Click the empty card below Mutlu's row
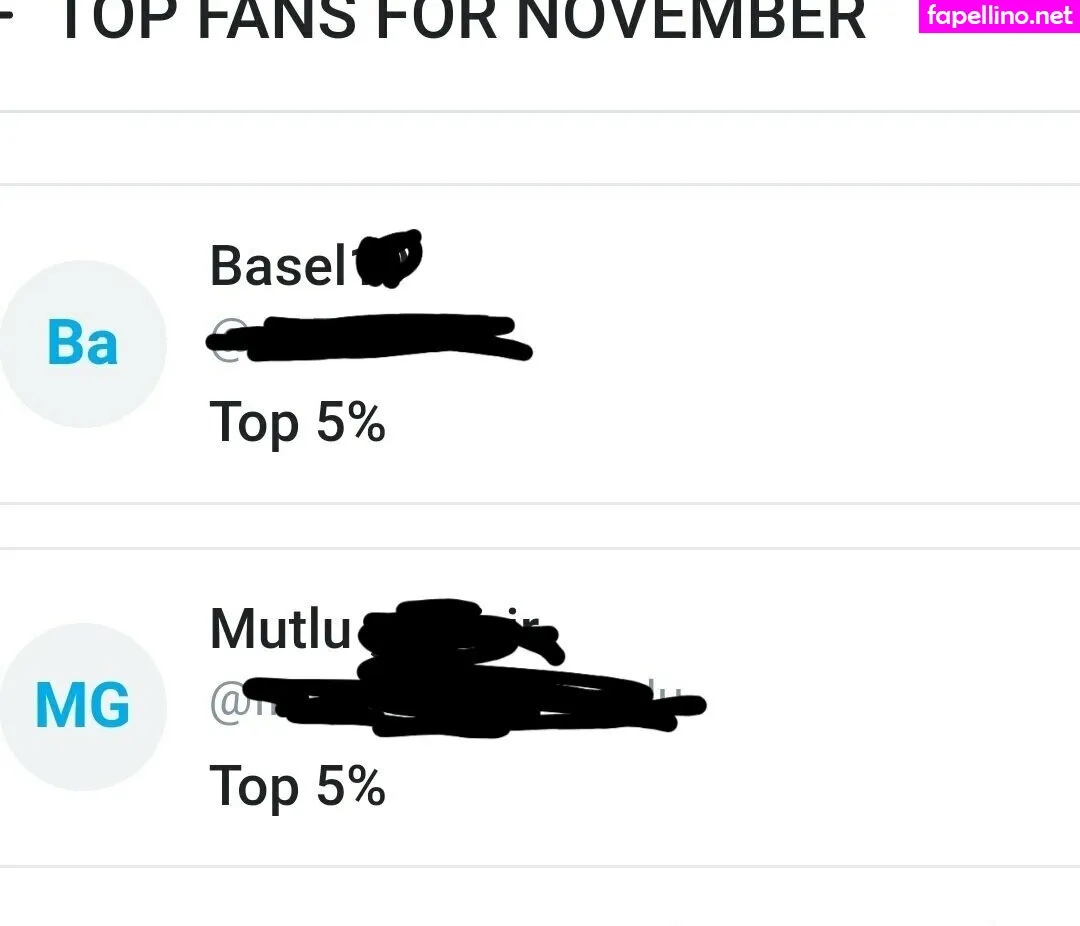 tap(540, 898)
